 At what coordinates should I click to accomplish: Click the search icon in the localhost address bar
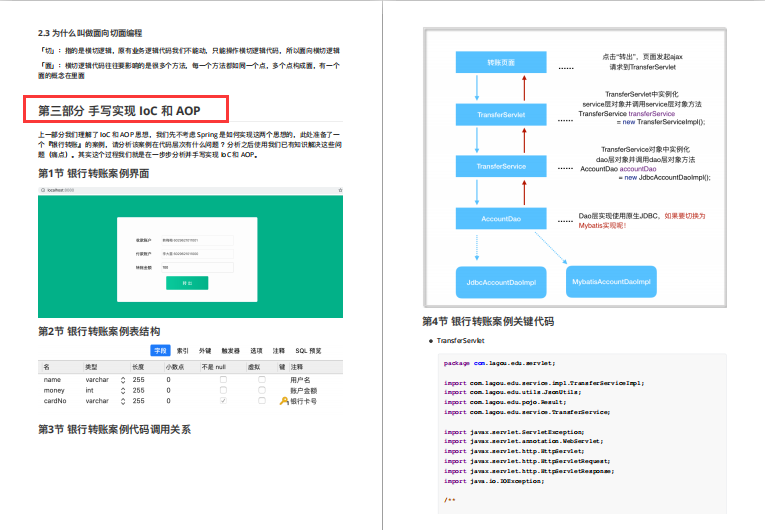[x=43, y=190]
